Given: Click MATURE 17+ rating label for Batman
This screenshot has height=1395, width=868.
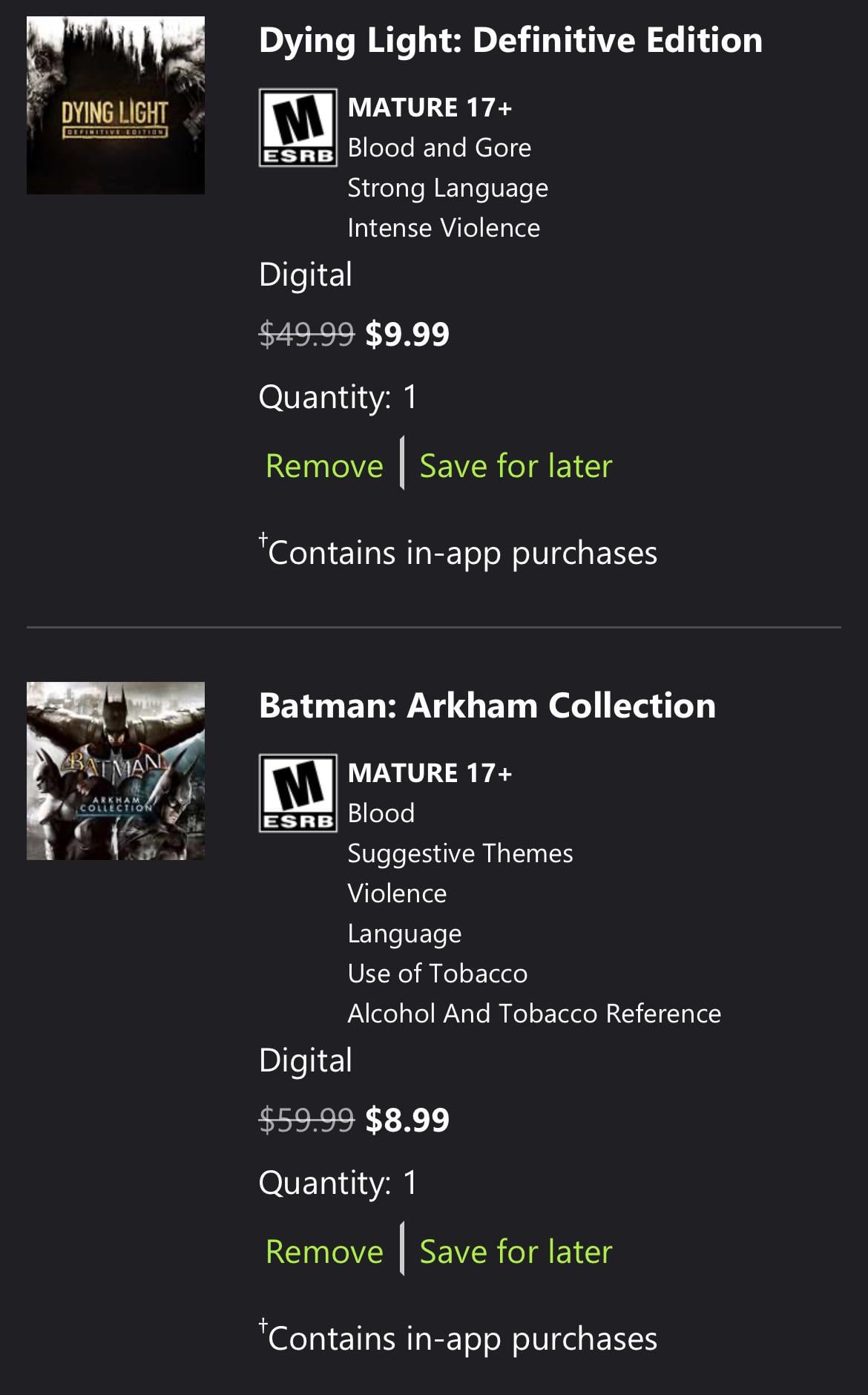Looking at the screenshot, I should point(430,773).
